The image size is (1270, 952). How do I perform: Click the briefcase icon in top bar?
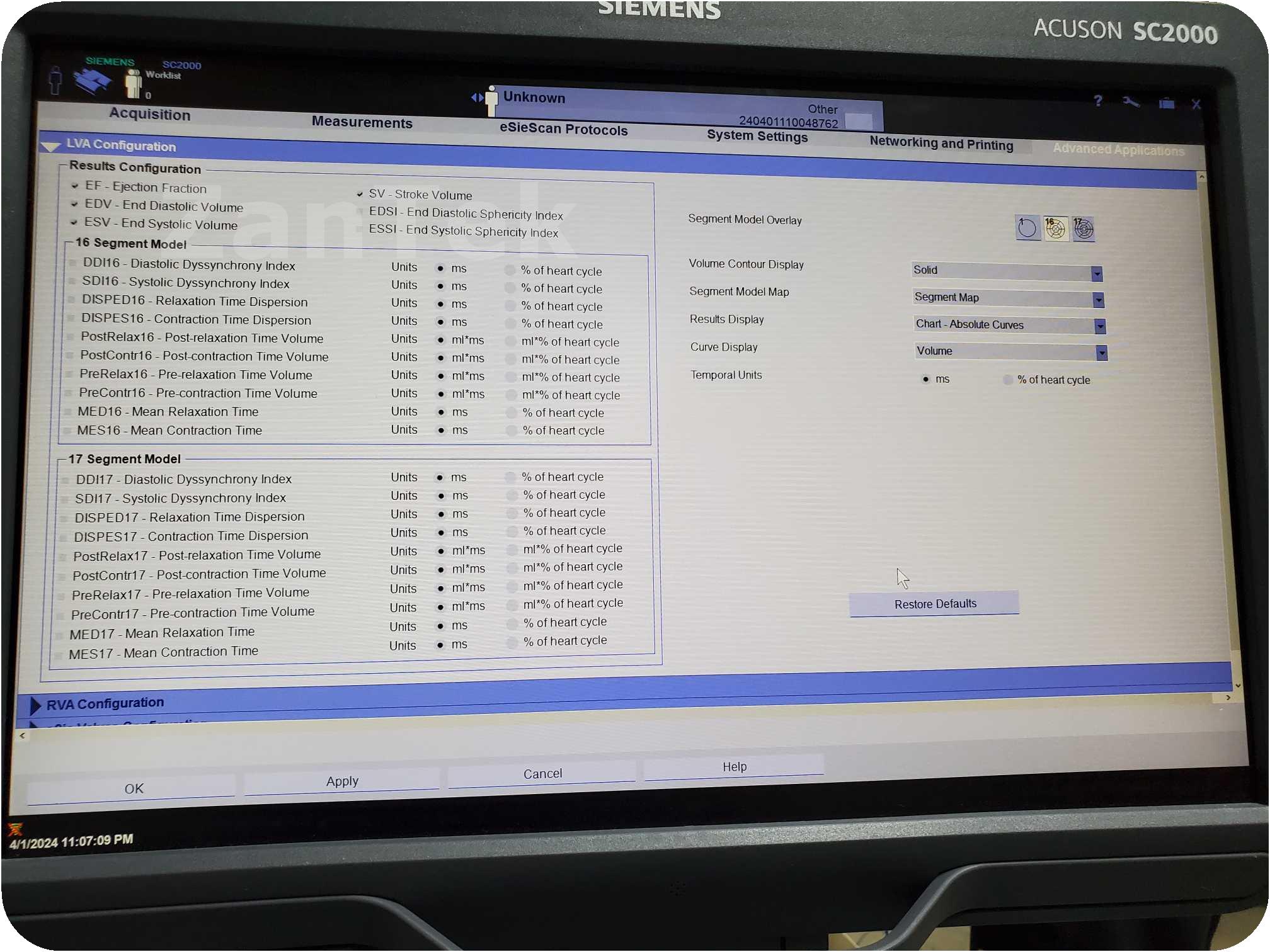pyautogui.click(x=1166, y=103)
